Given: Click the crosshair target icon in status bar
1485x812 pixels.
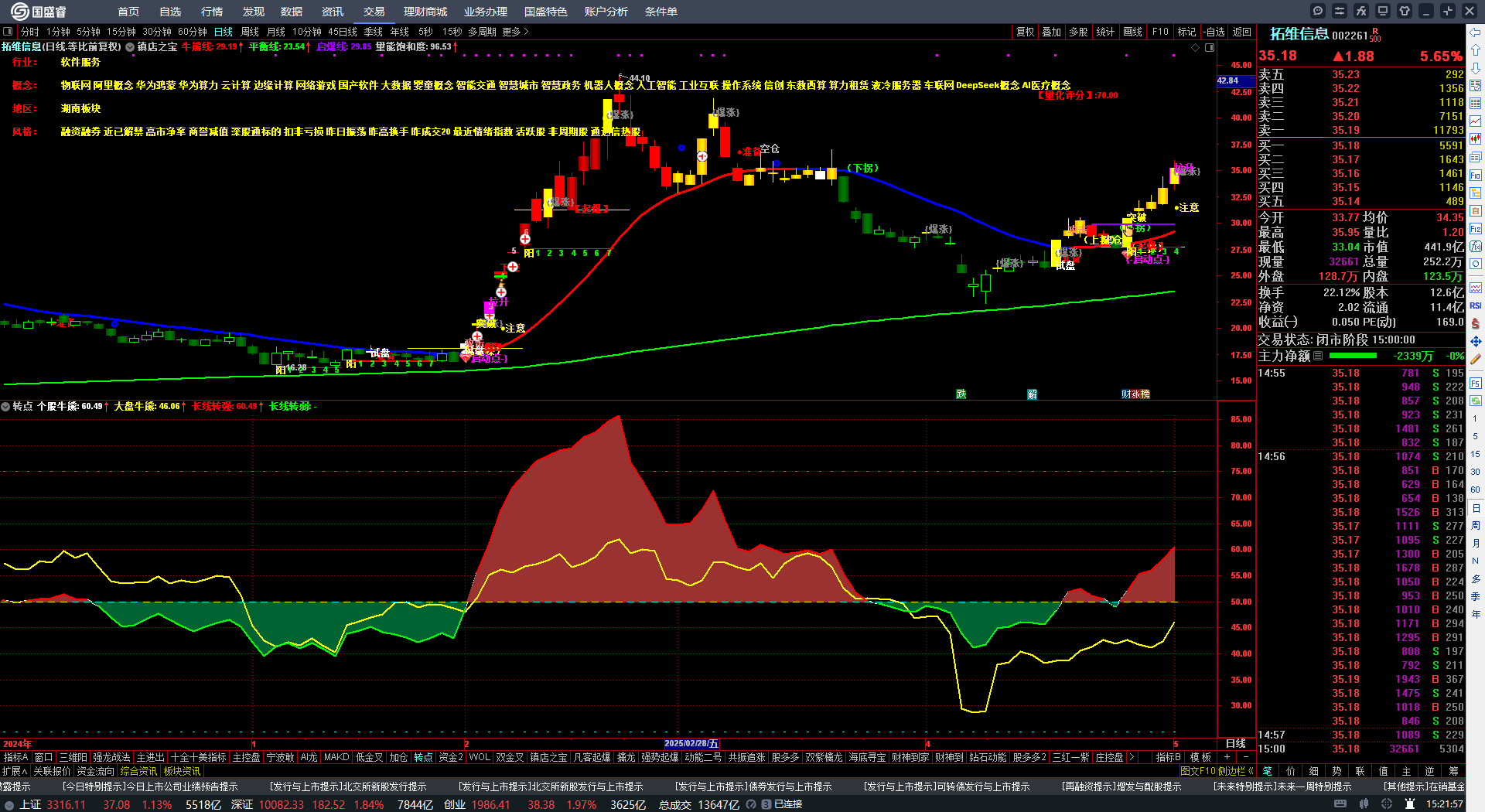Looking at the screenshot, I should pos(1387,804).
